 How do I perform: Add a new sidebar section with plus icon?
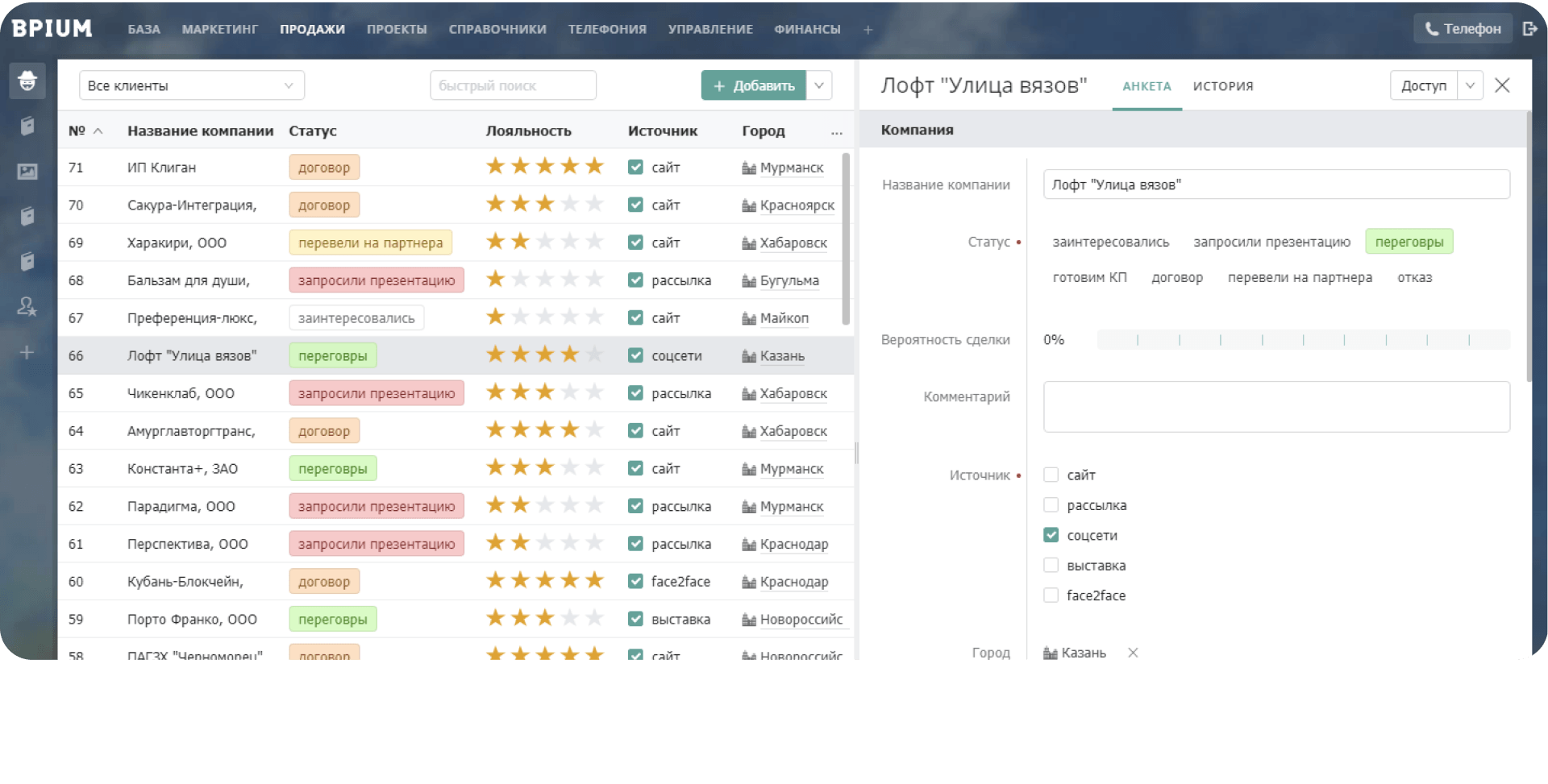tap(27, 352)
